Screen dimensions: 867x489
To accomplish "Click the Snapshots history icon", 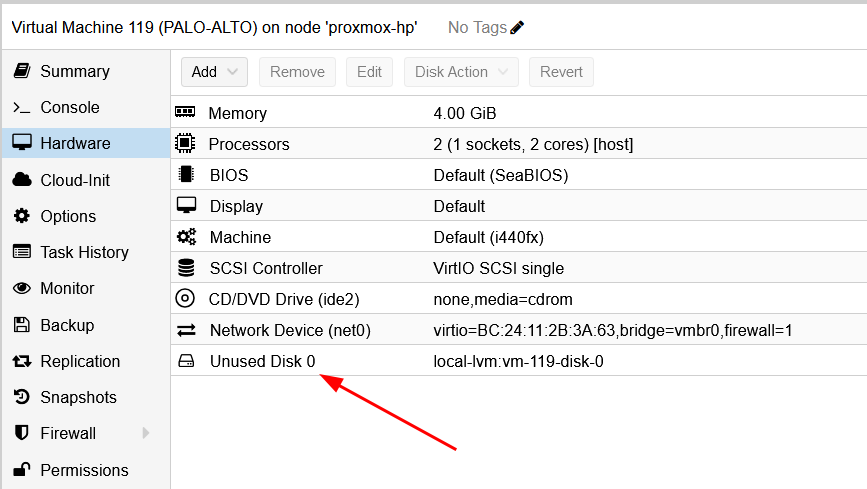I will 21,398.
